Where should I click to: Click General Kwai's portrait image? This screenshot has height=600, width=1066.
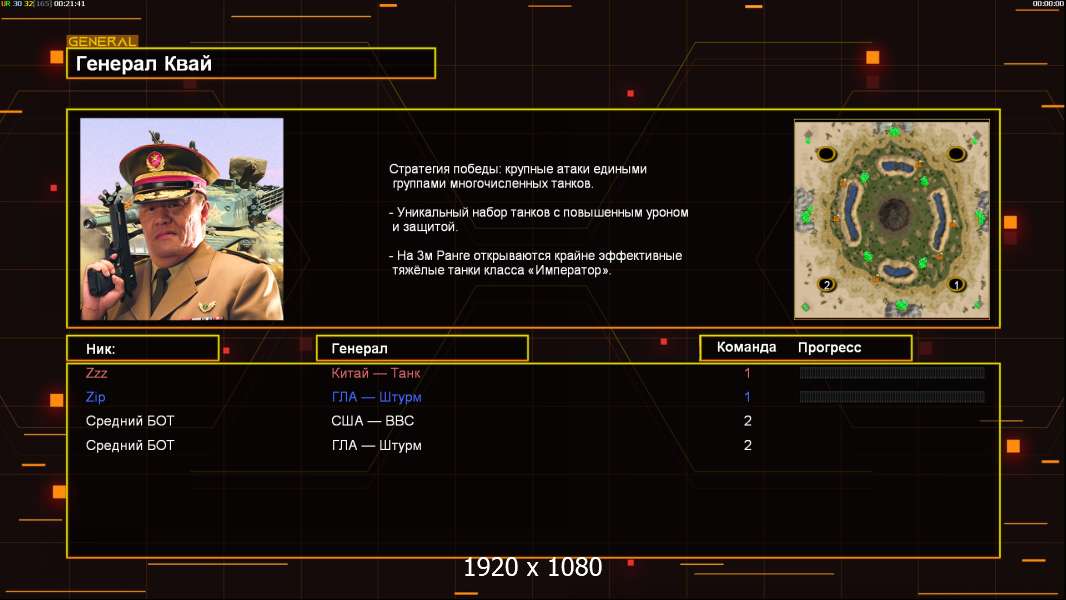click(x=182, y=219)
